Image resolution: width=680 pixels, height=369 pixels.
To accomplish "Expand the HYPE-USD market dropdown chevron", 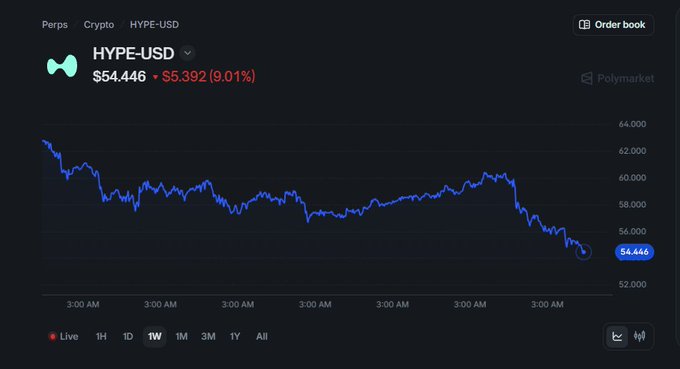I will point(187,53).
